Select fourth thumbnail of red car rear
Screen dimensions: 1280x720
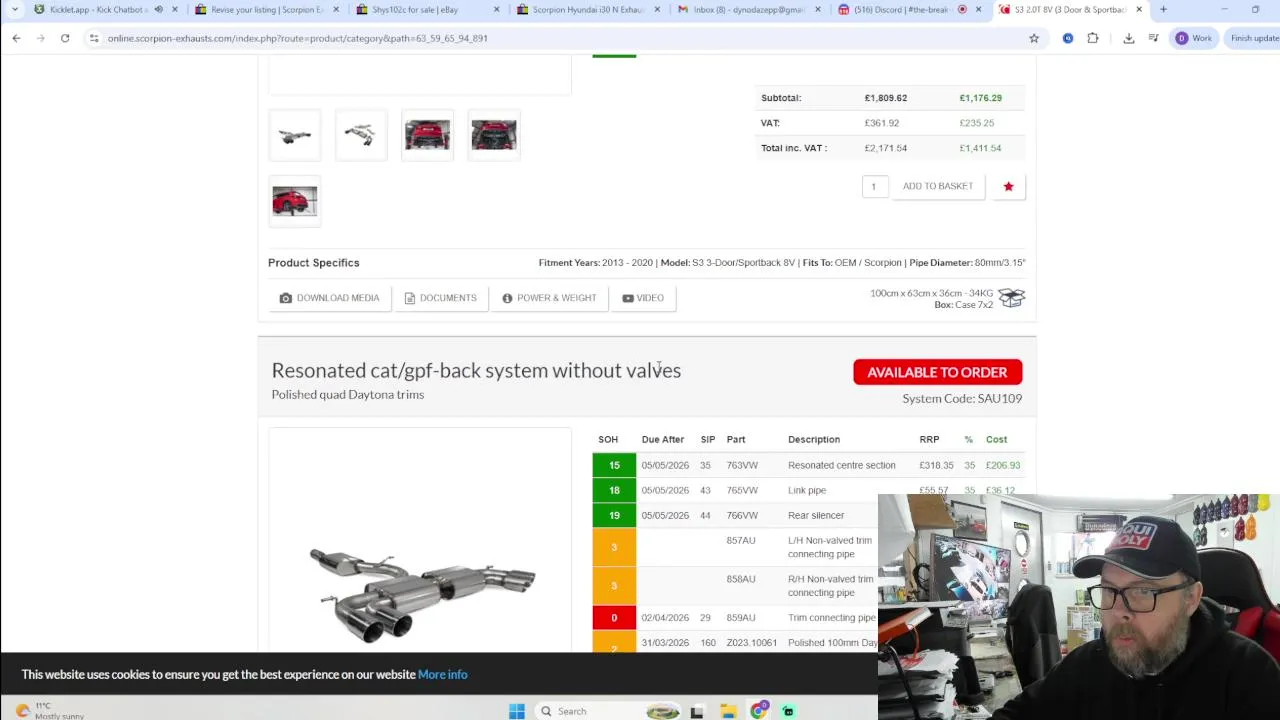(494, 135)
